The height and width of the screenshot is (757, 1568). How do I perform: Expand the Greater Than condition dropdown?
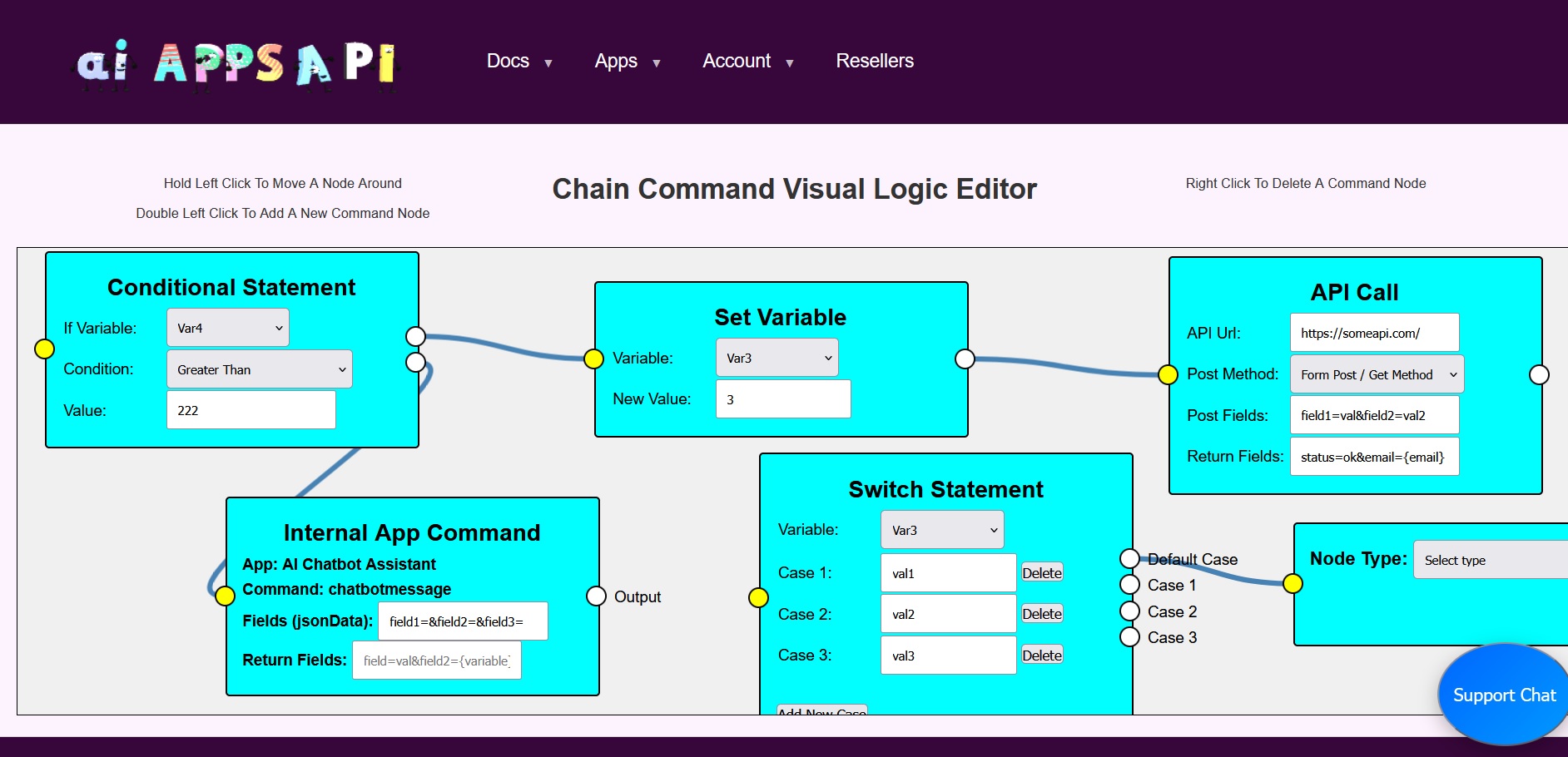tap(260, 369)
